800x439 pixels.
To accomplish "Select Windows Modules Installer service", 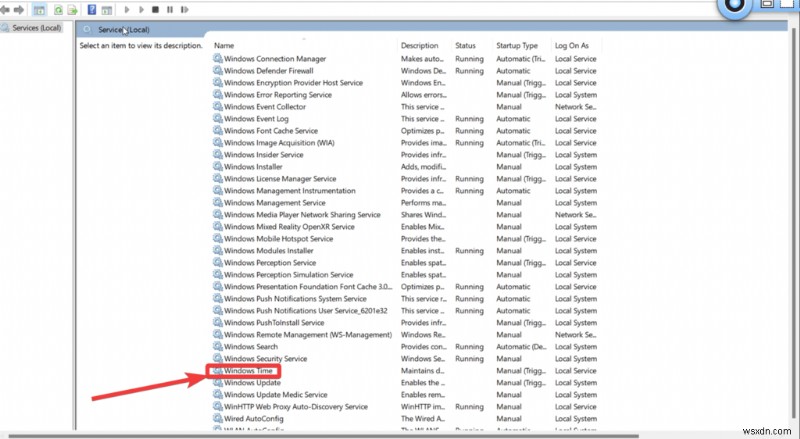I will coord(268,251).
